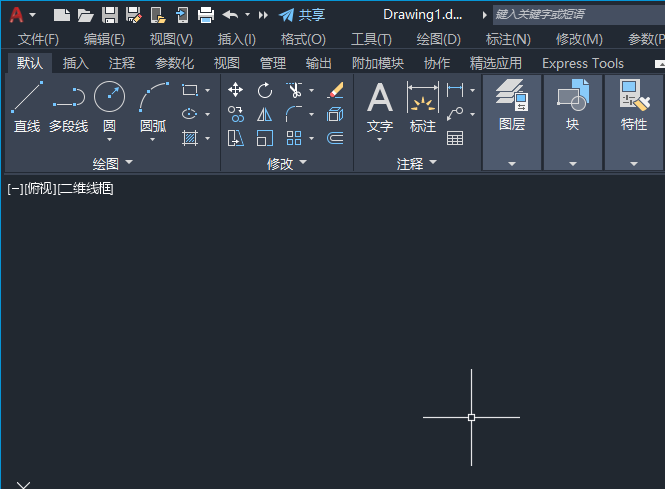Expand the 修改 panel title
The height and width of the screenshot is (489, 665).
click(x=287, y=163)
